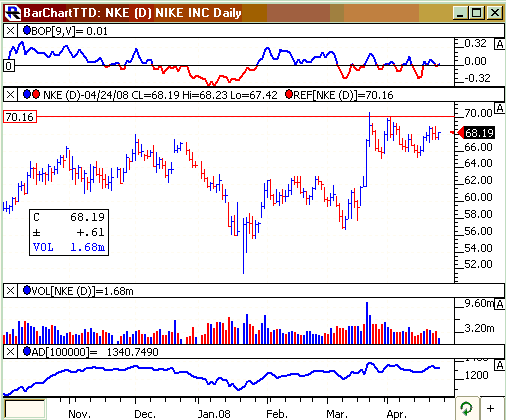This screenshot has width=506, height=420.
Task: Toggle autoscale A on BOP pane
Action: pyautogui.click(x=499, y=44)
